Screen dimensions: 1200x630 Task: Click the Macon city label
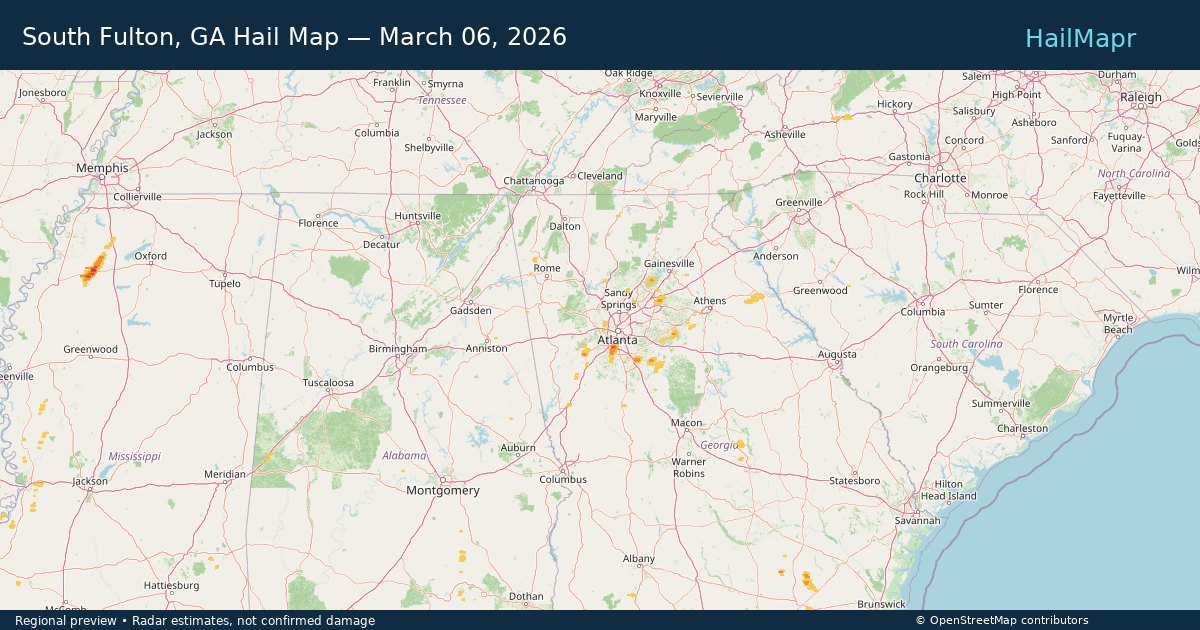686,424
